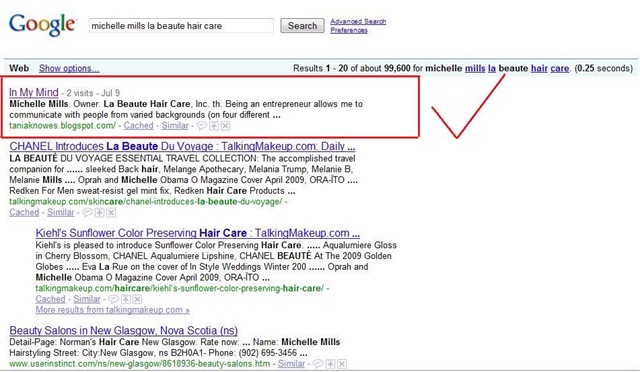Open CHANEL Introduces La Beaute Du Voyage title
This screenshot has width=640, height=372.
point(182,146)
